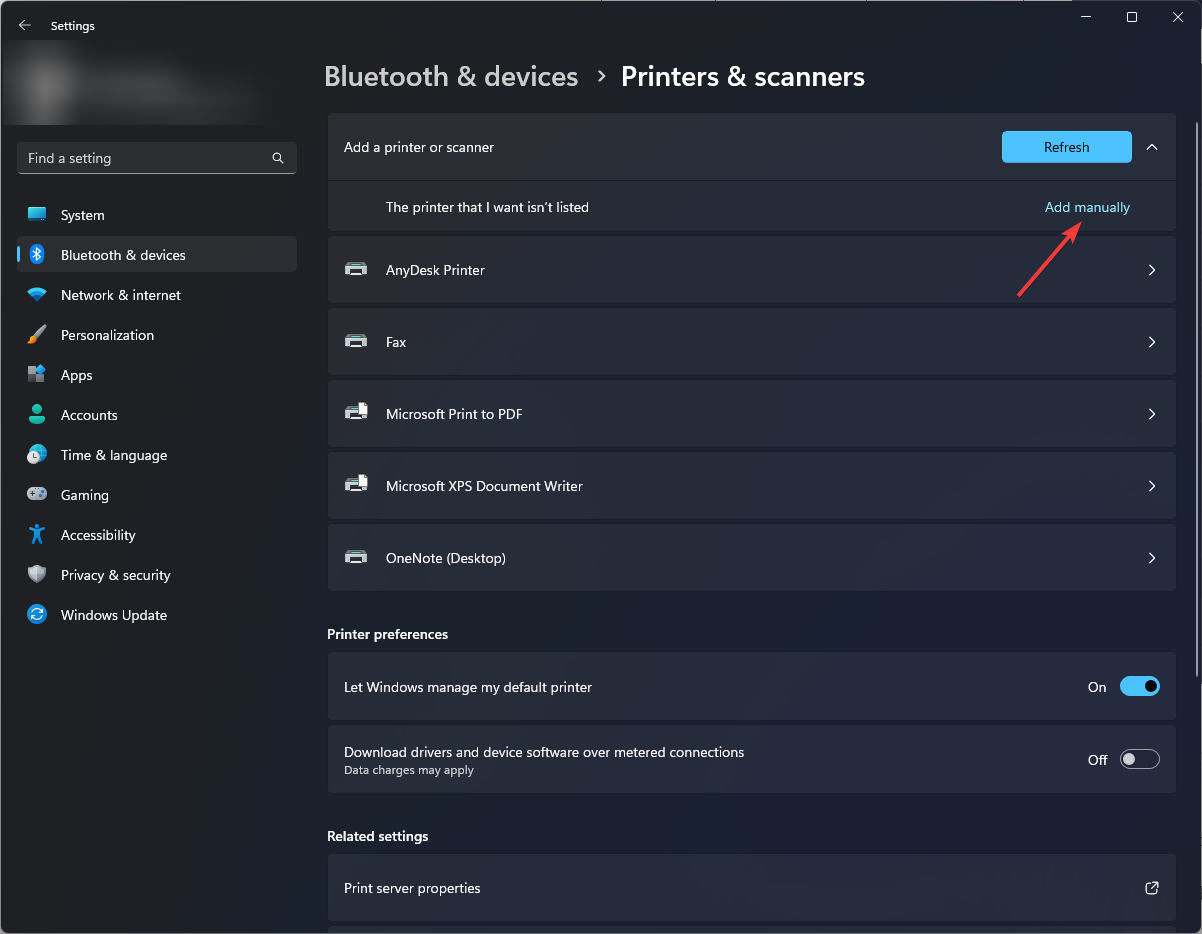Open the Fax row chevron
The image size is (1202, 934).
coord(1152,342)
